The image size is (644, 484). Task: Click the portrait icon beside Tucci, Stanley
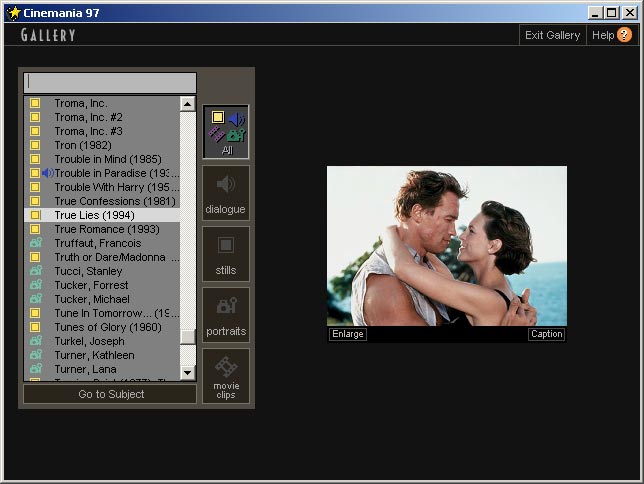click(x=36, y=271)
